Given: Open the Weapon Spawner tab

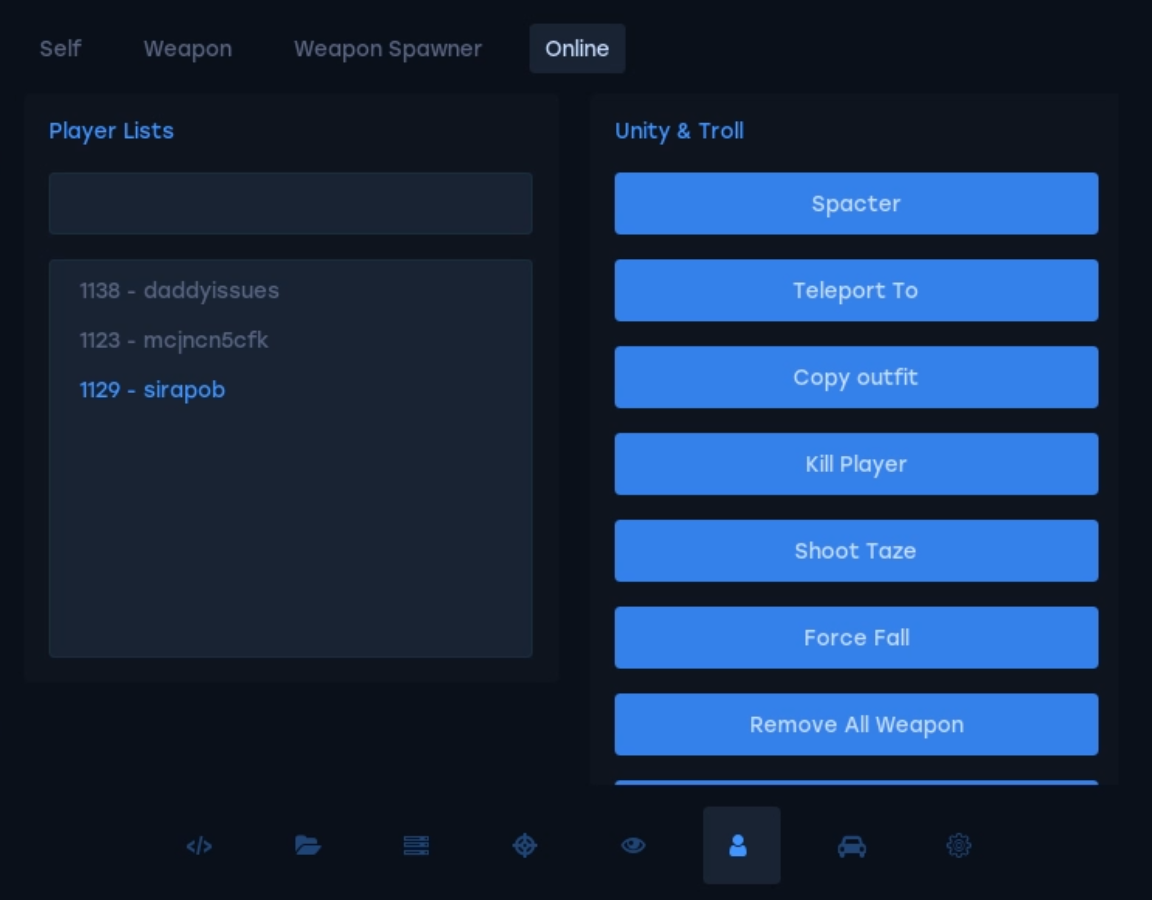Looking at the screenshot, I should [387, 49].
